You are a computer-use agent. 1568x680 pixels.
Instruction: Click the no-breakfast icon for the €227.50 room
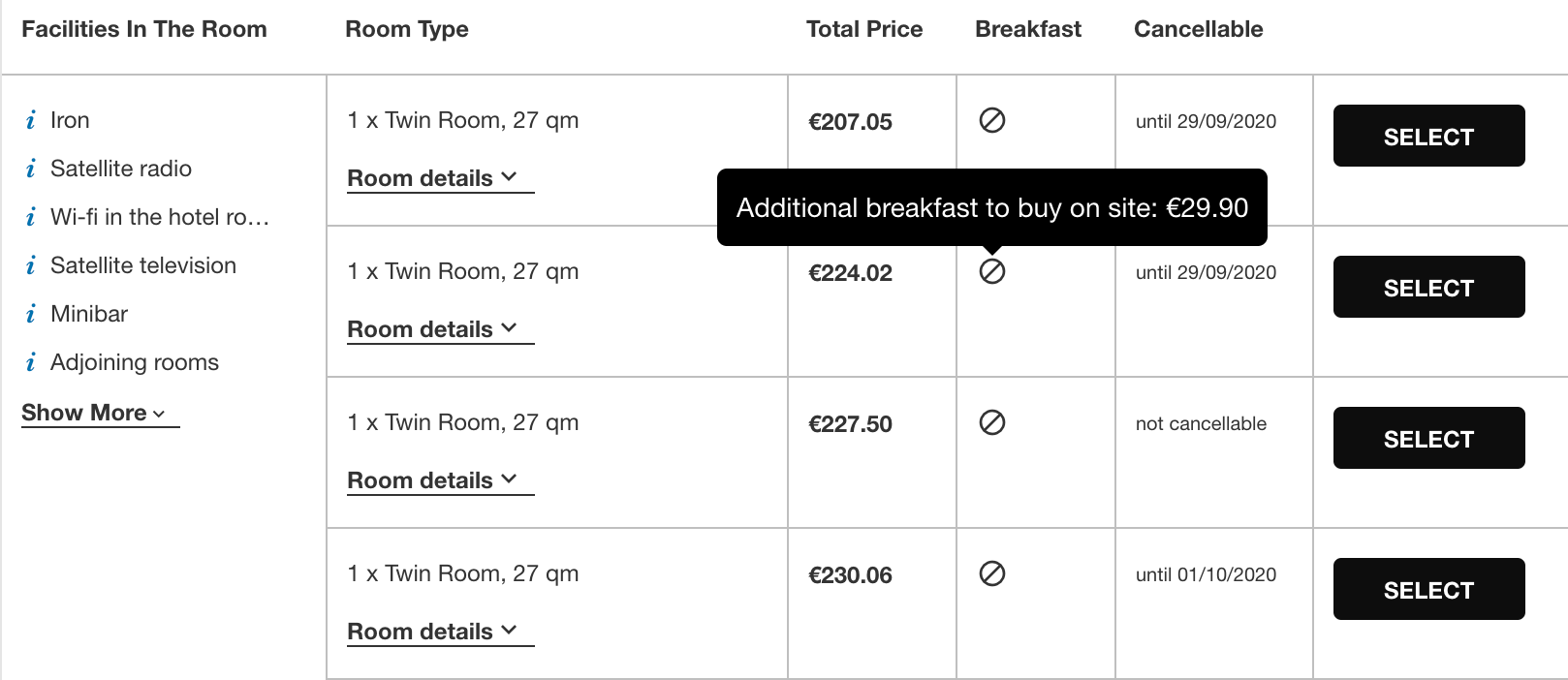click(992, 422)
